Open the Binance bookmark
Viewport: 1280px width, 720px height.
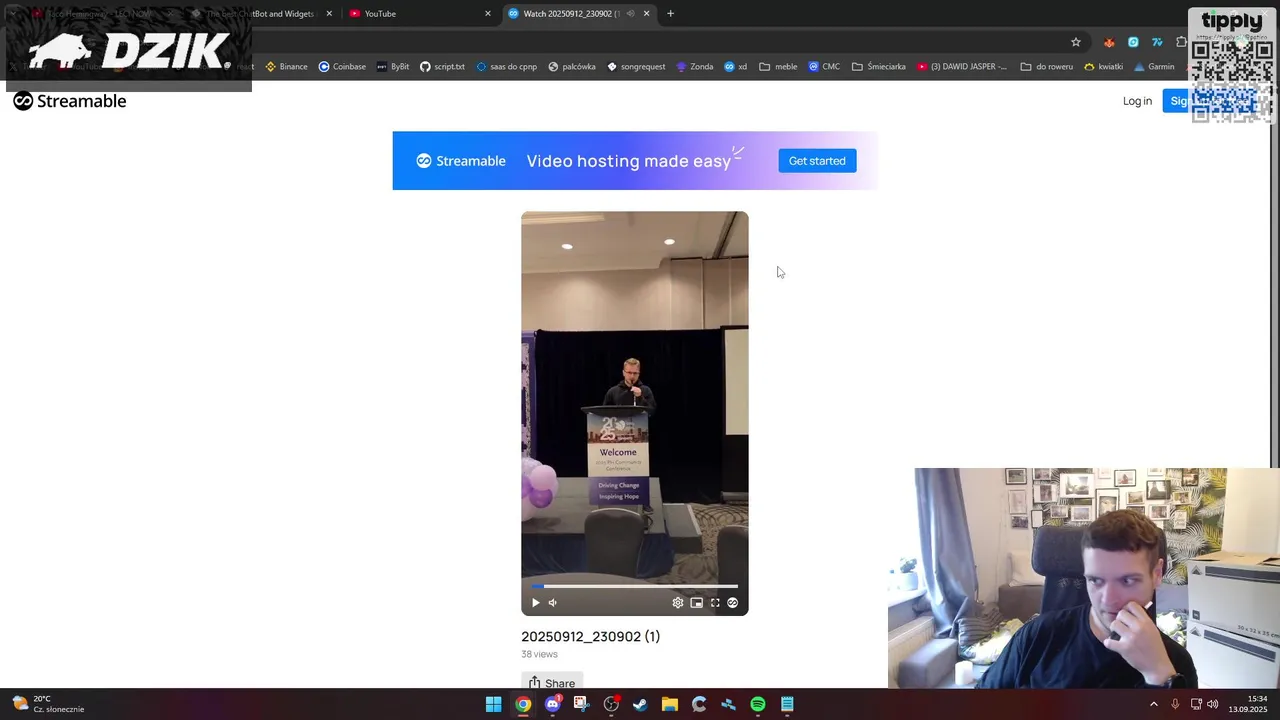286,67
